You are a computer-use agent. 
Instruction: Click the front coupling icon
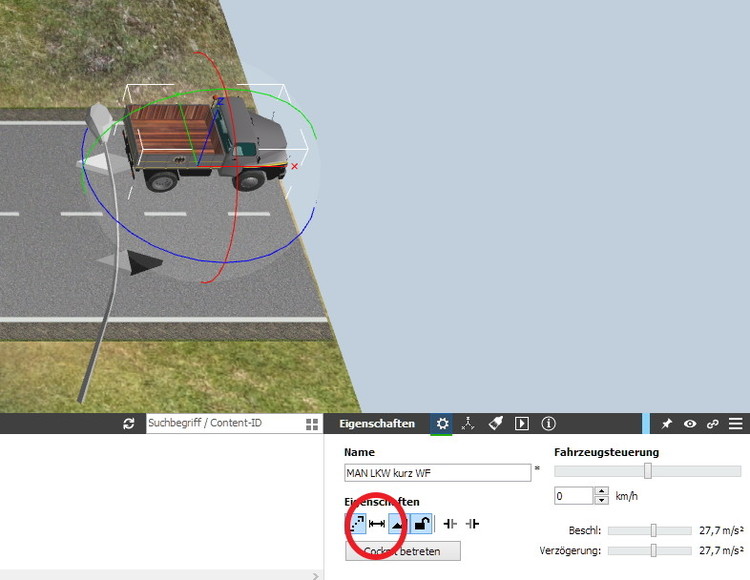coord(450,523)
